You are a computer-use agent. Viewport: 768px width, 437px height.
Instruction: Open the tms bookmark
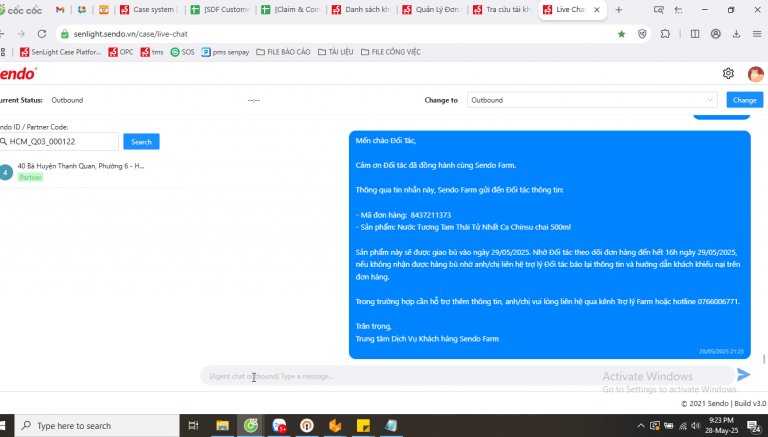point(152,52)
